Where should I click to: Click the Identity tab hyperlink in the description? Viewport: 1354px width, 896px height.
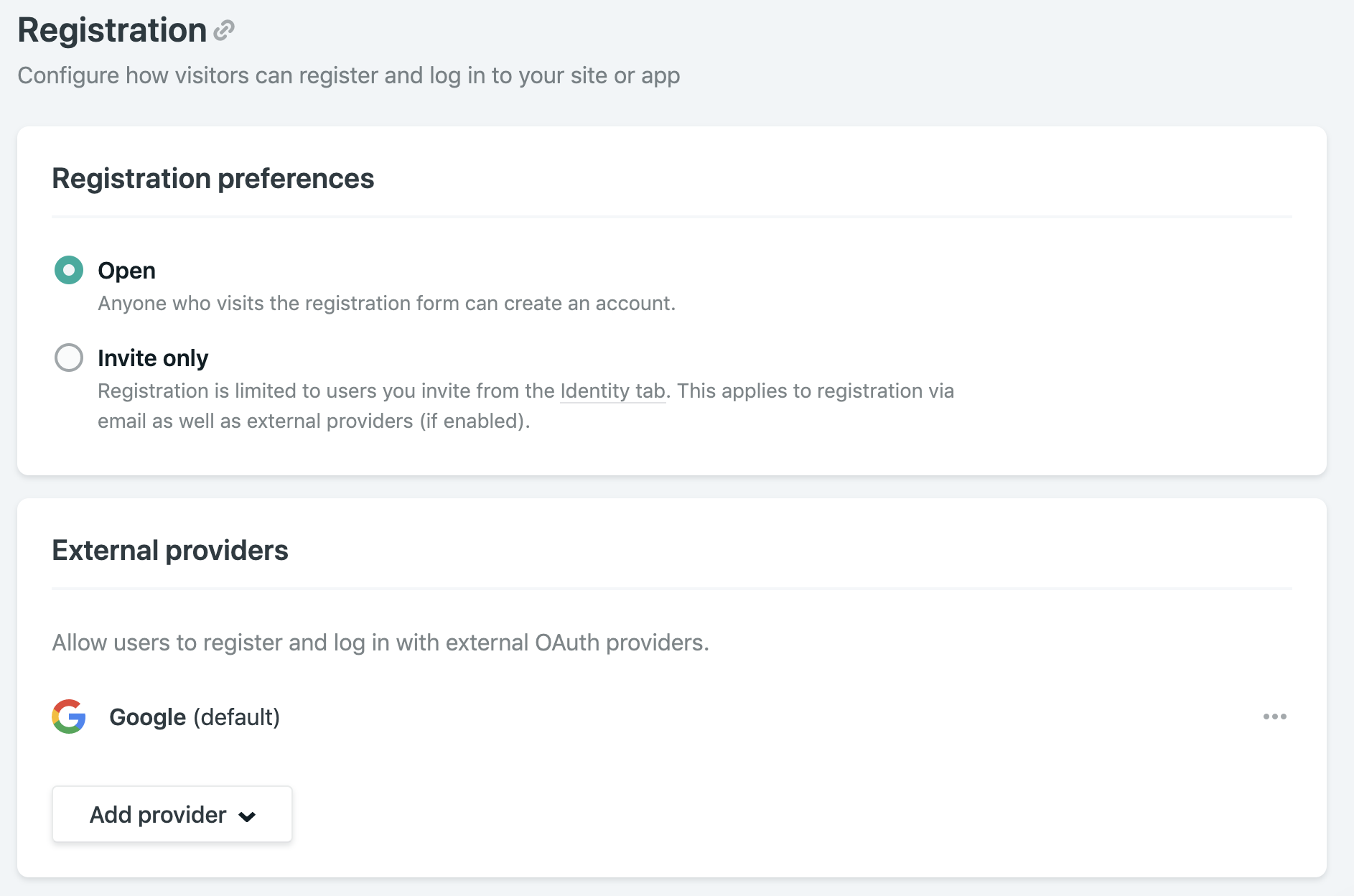[612, 391]
